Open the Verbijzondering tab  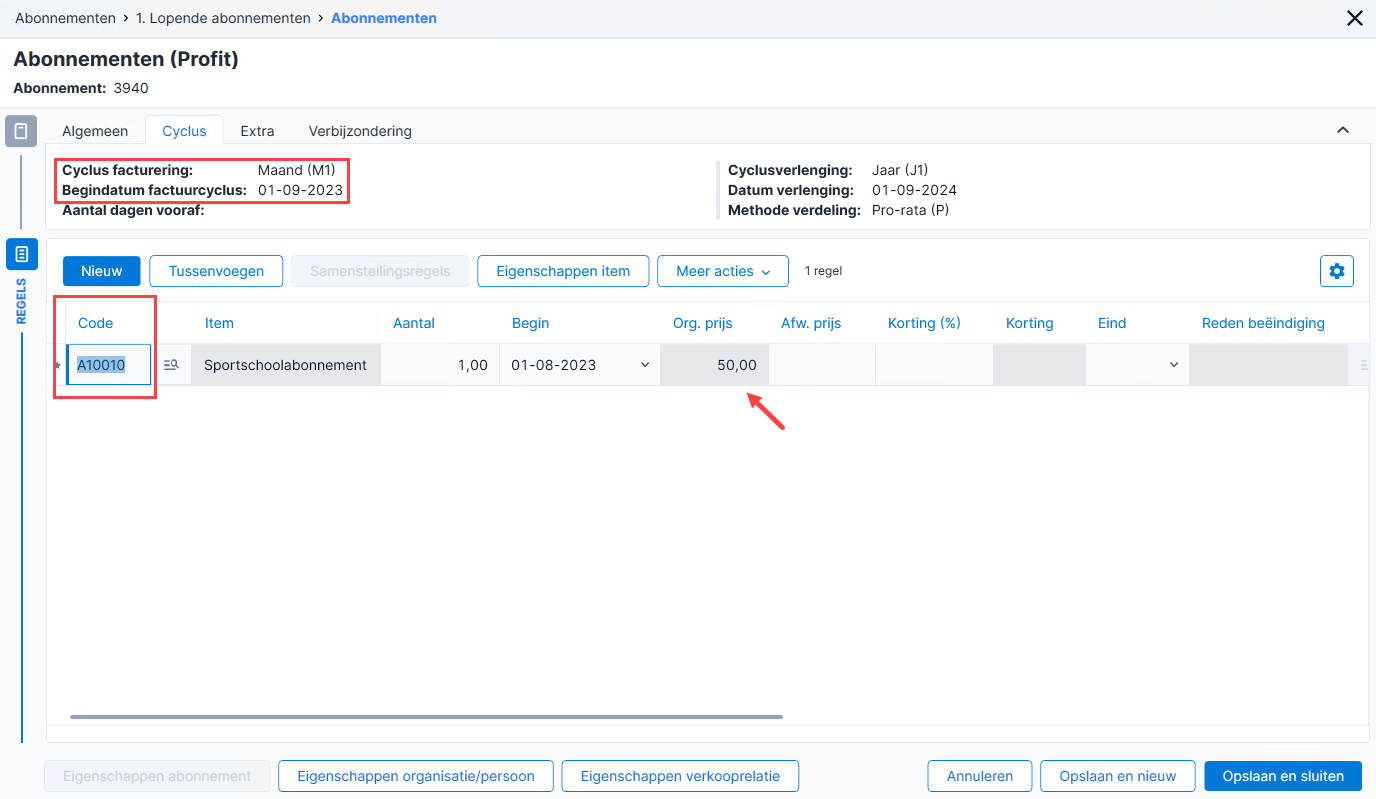point(360,131)
